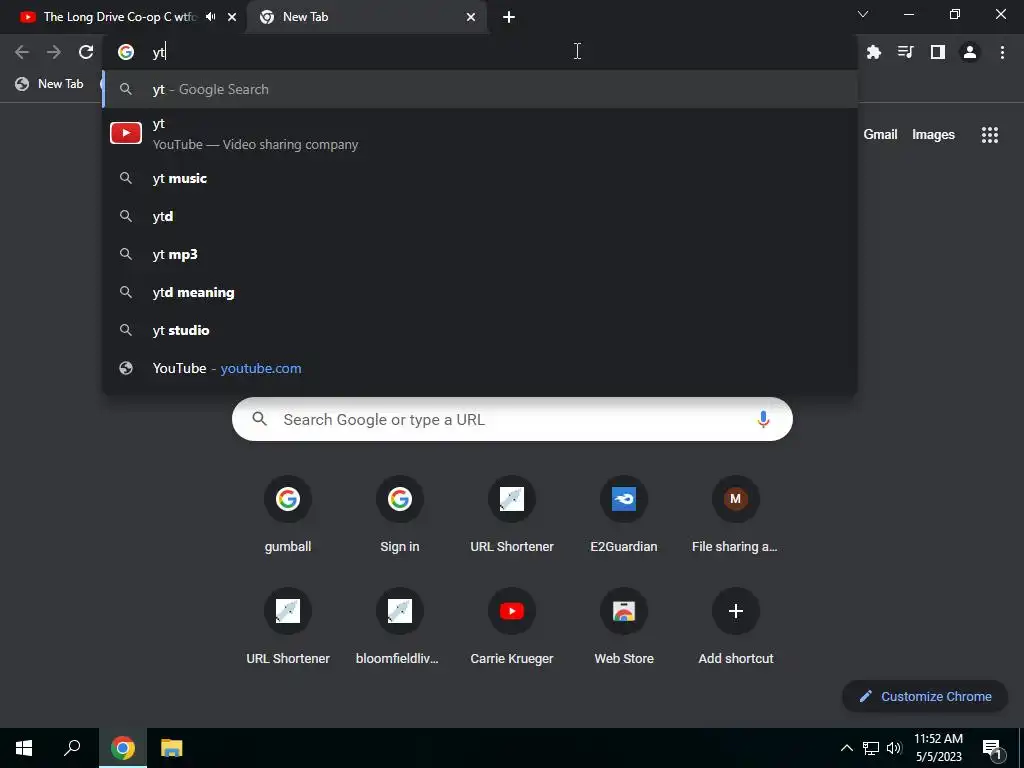1024x768 pixels.
Task: Open the media controls icon in toolbar
Action: [906, 52]
